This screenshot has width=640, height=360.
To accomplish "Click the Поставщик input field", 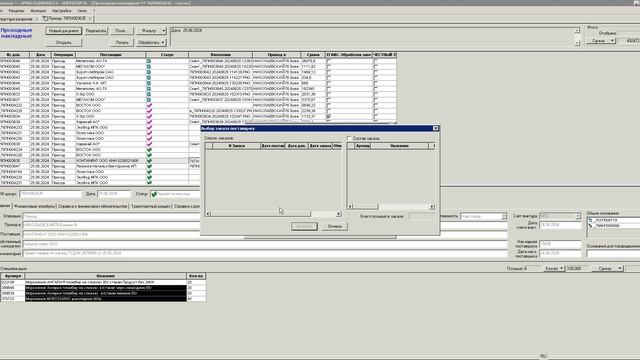I will (x=264, y=234).
